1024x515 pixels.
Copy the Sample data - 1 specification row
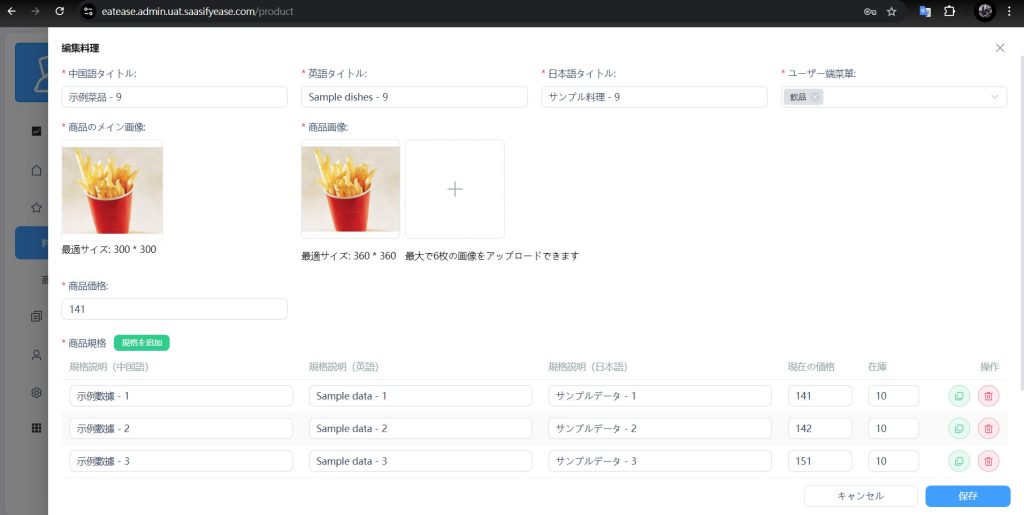click(959, 396)
